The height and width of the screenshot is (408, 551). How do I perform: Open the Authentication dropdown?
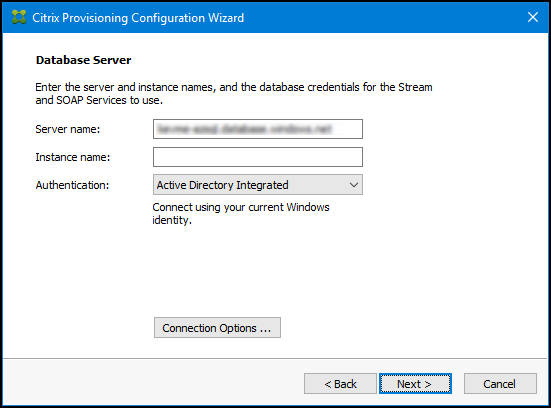[x=258, y=185]
